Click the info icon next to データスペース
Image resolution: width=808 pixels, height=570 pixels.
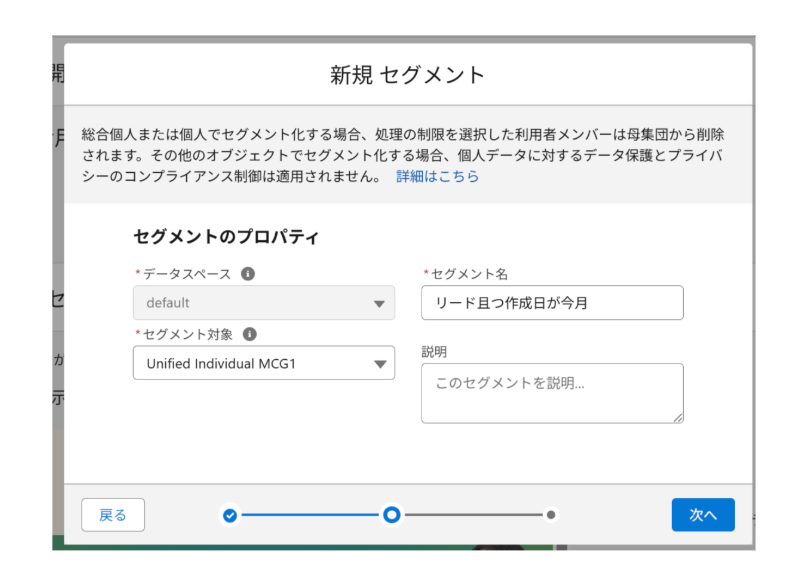pos(248,274)
